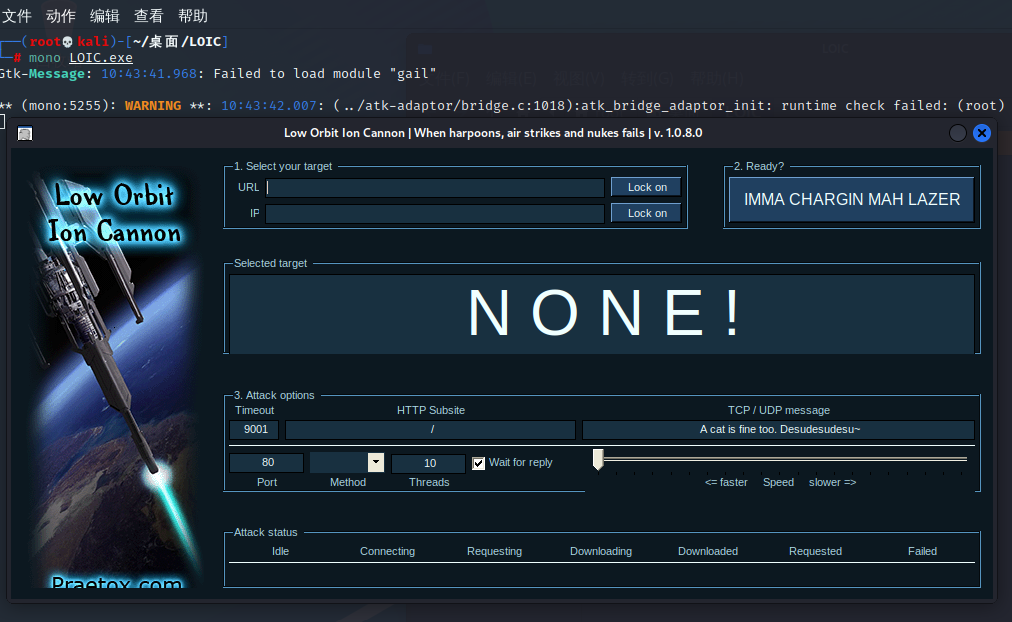Click the Praetox.com text on banner
The image size is (1012, 622).
coord(117,582)
